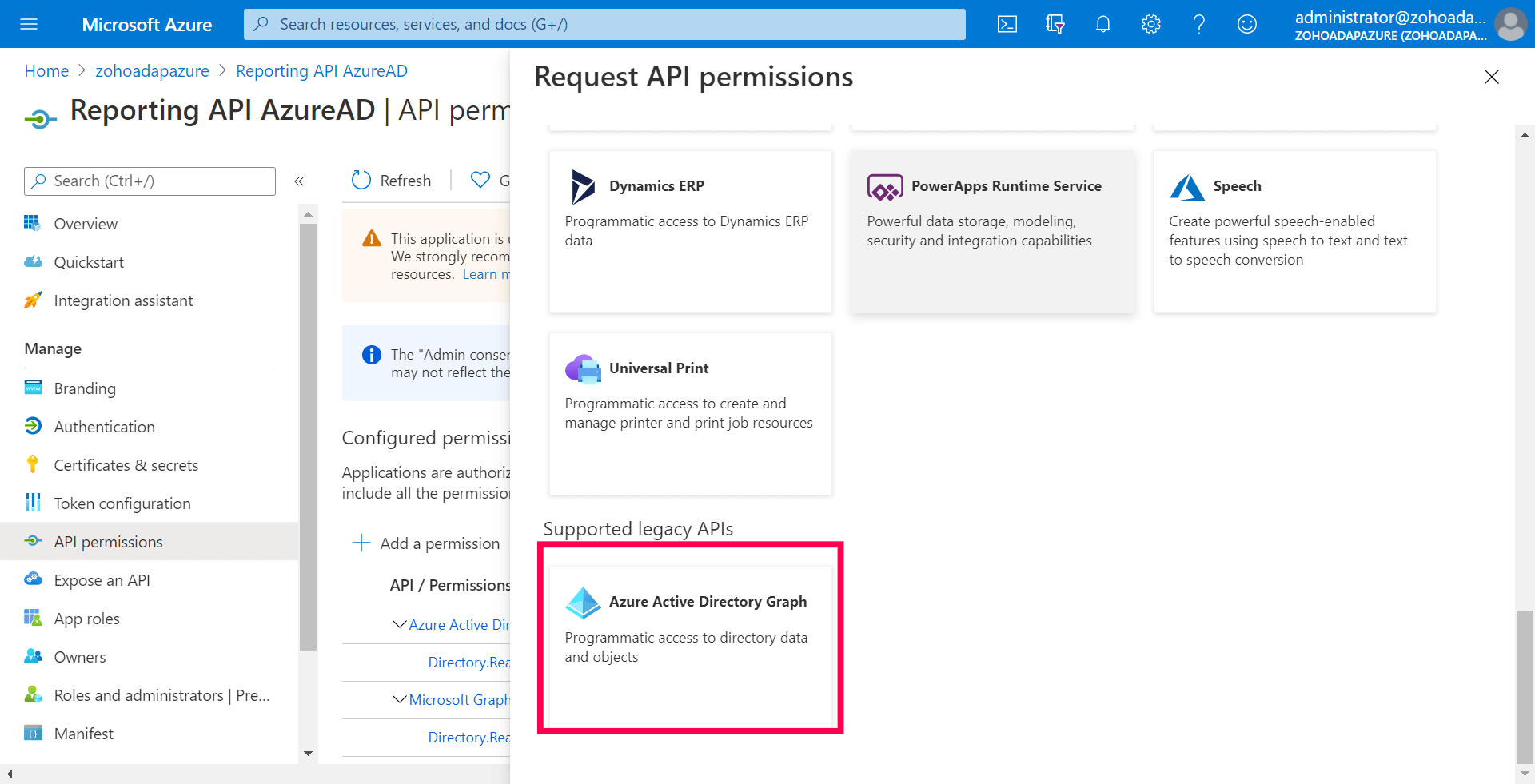Go to Certificates & secrets
The height and width of the screenshot is (784, 1535).
point(126,465)
